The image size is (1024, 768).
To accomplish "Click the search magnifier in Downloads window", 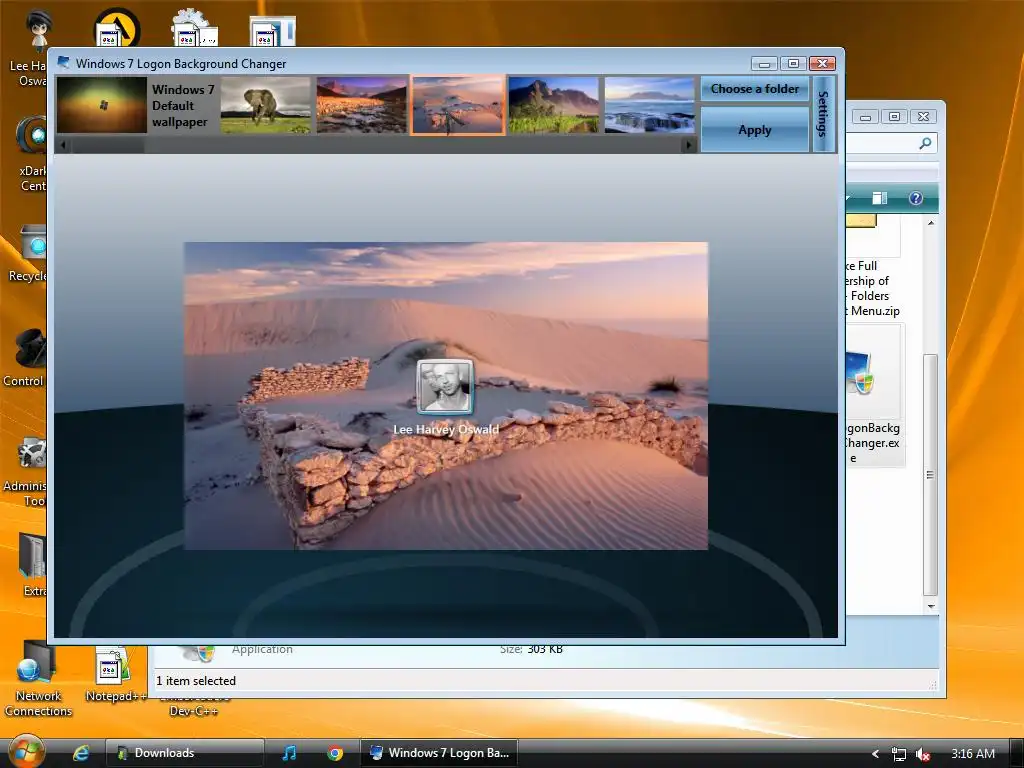I will tap(925, 143).
